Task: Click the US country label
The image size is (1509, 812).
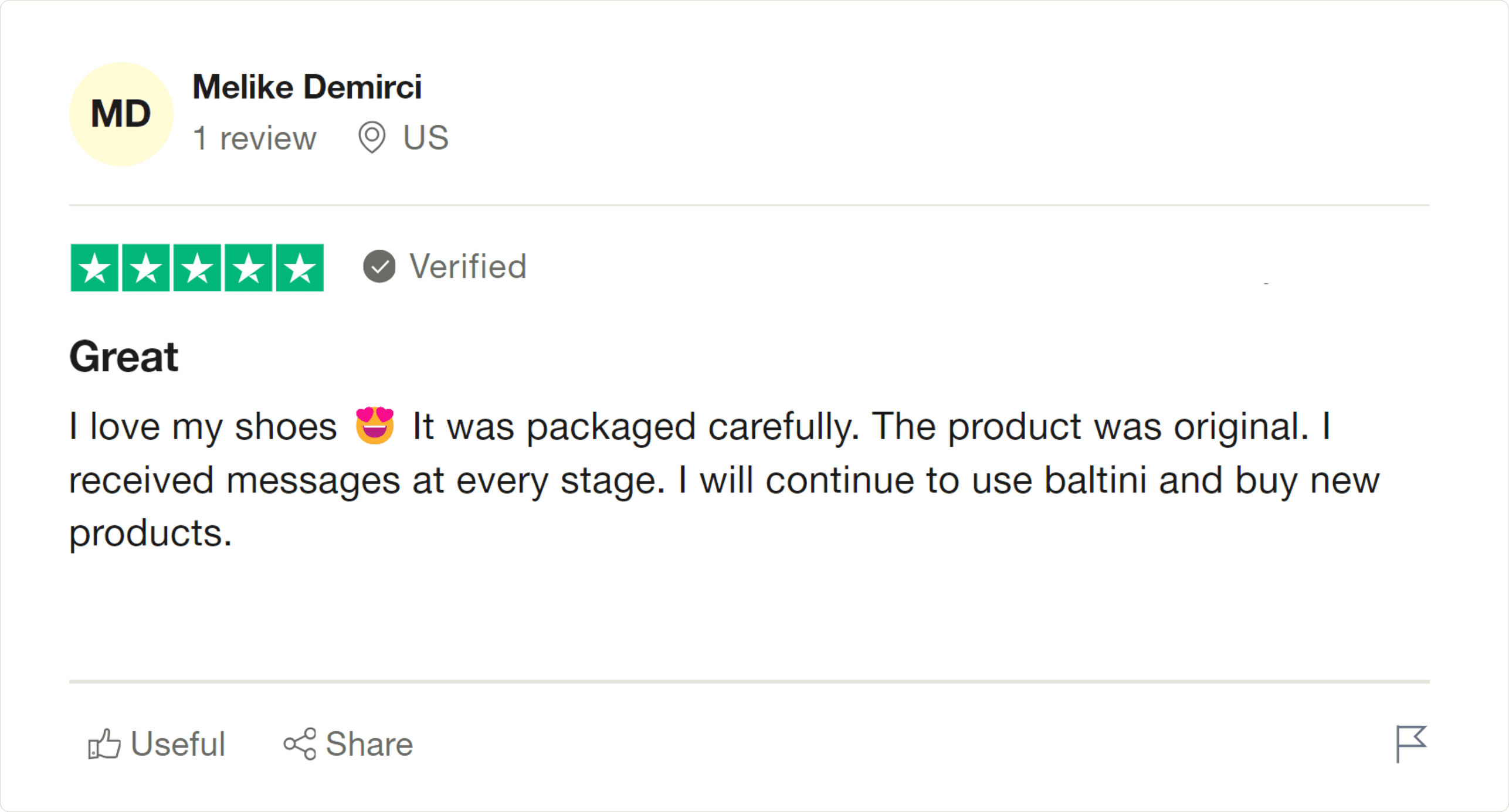Action: click(x=425, y=138)
